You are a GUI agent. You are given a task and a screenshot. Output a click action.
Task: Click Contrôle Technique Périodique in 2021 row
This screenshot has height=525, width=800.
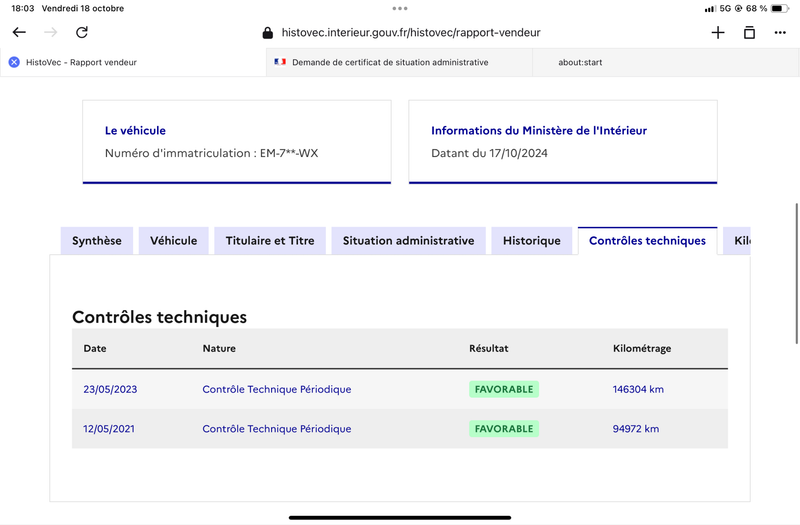click(x=277, y=429)
